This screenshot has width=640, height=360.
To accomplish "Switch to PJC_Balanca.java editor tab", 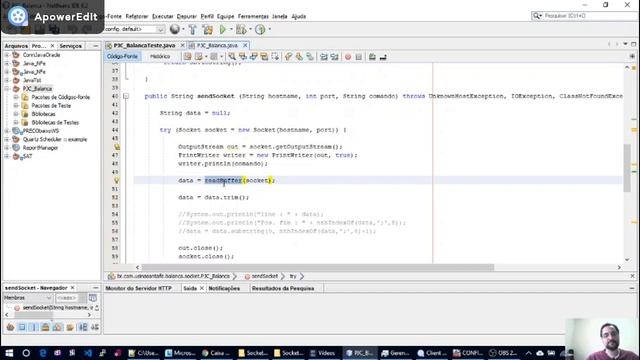I will pos(217,45).
